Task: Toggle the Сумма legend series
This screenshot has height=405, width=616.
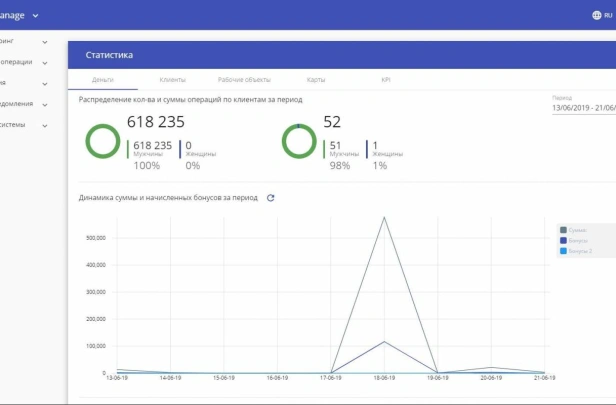Action: (574, 230)
